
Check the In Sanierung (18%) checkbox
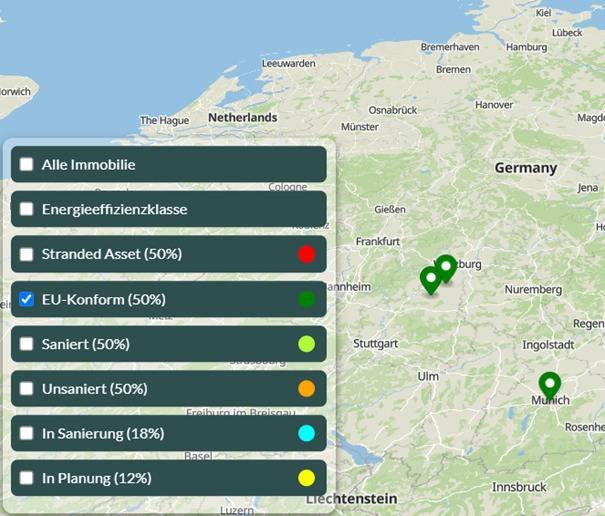coord(27,433)
